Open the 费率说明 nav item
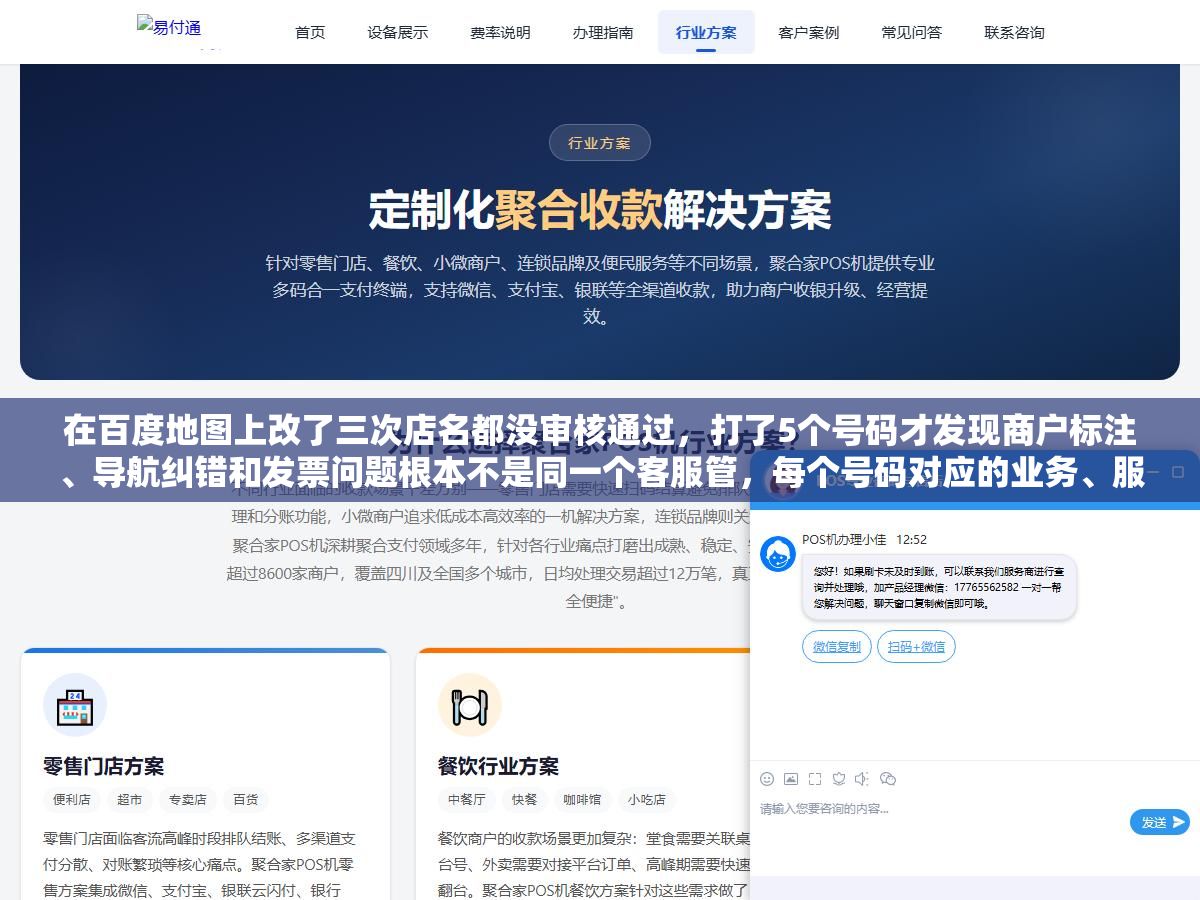This screenshot has height=900, width=1200. point(500,32)
